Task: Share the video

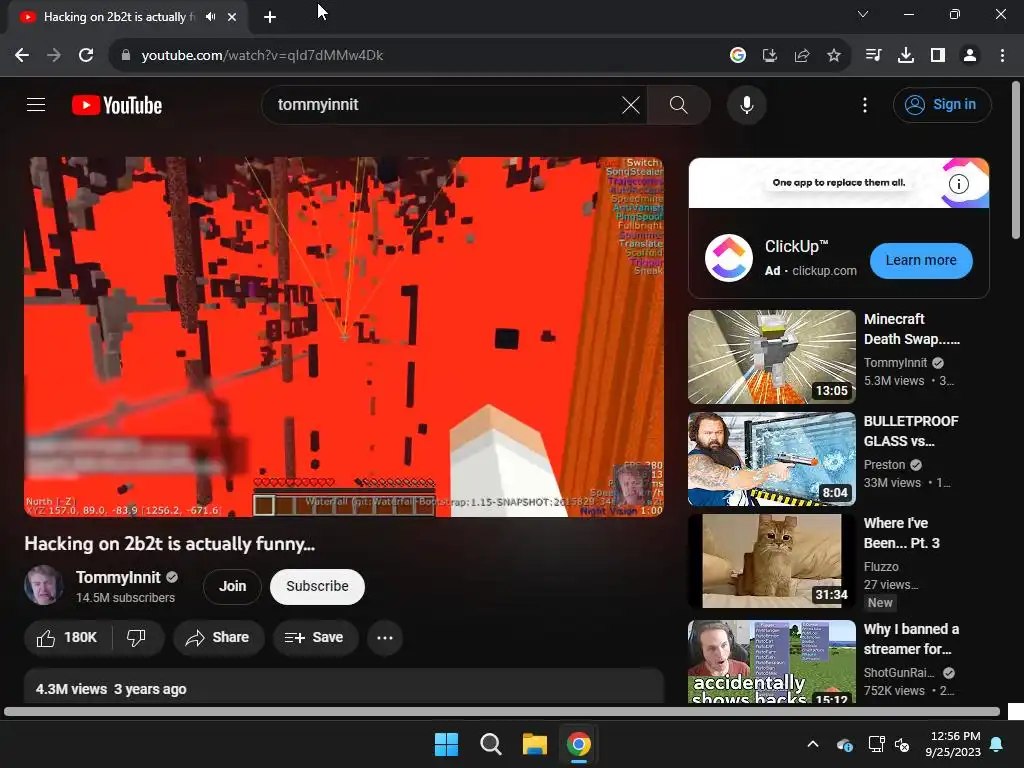Action: (x=218, y=637)
